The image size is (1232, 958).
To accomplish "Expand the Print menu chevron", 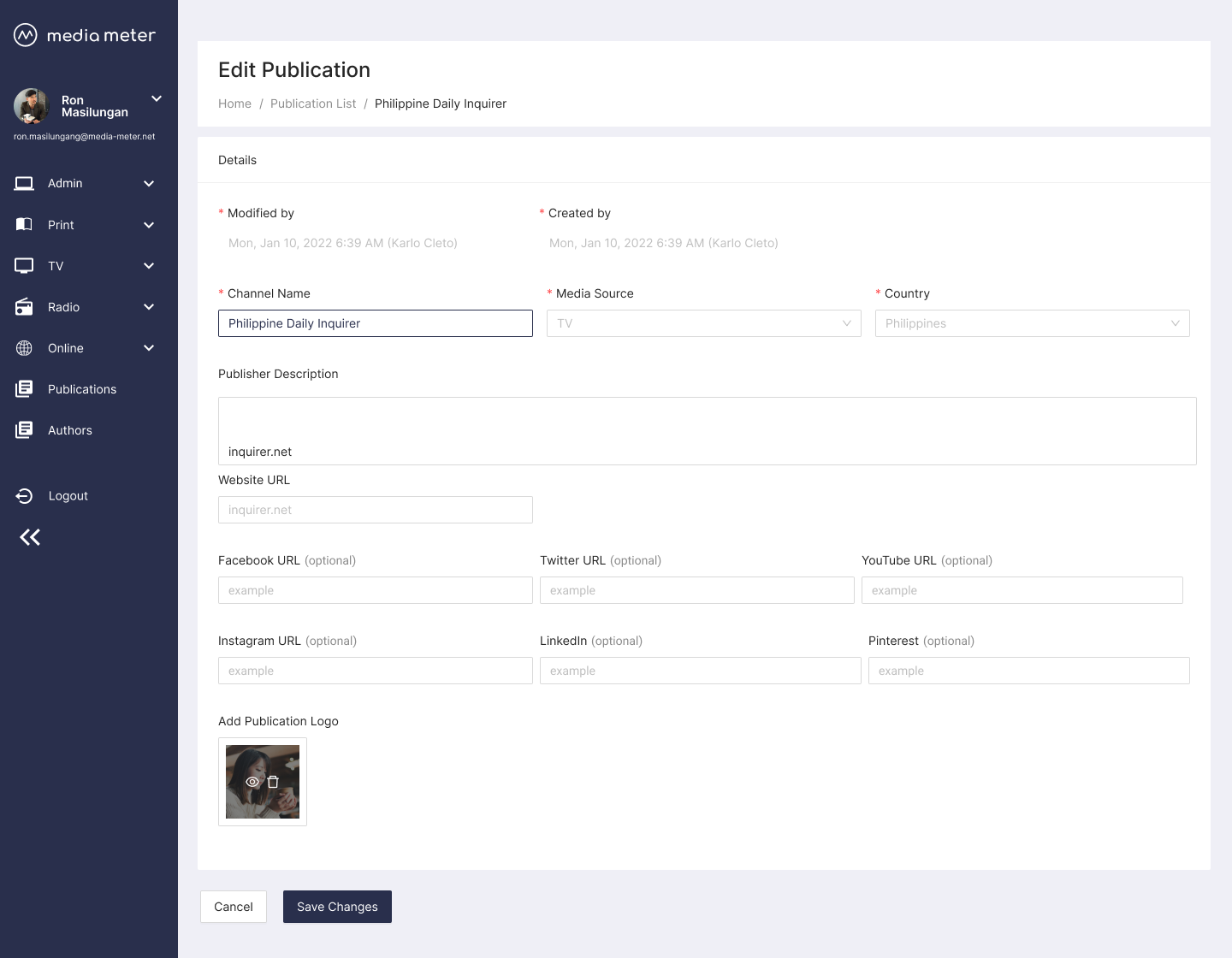I will click(149, 225).
